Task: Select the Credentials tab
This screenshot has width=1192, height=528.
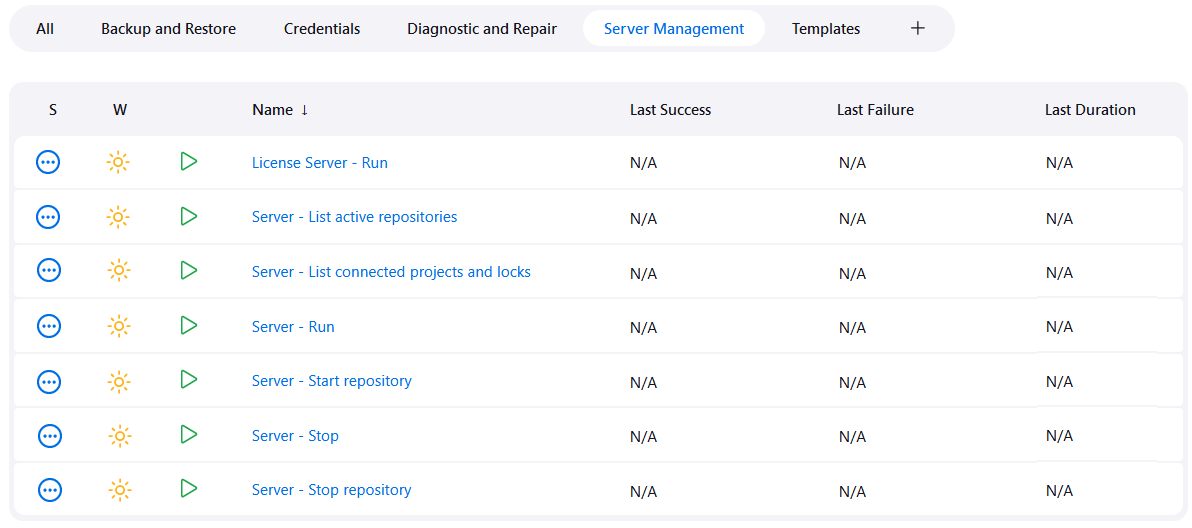Action: click(x=322, y=29)
